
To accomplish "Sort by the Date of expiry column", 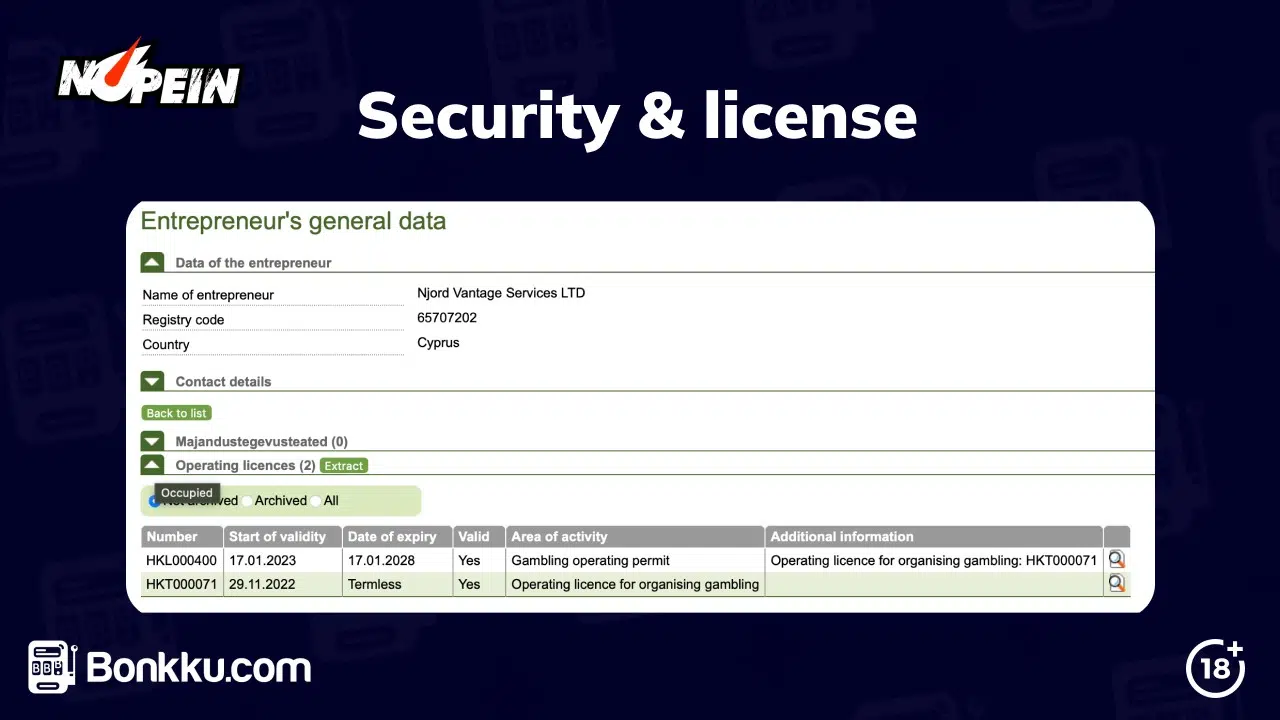I will coord(392,536).
